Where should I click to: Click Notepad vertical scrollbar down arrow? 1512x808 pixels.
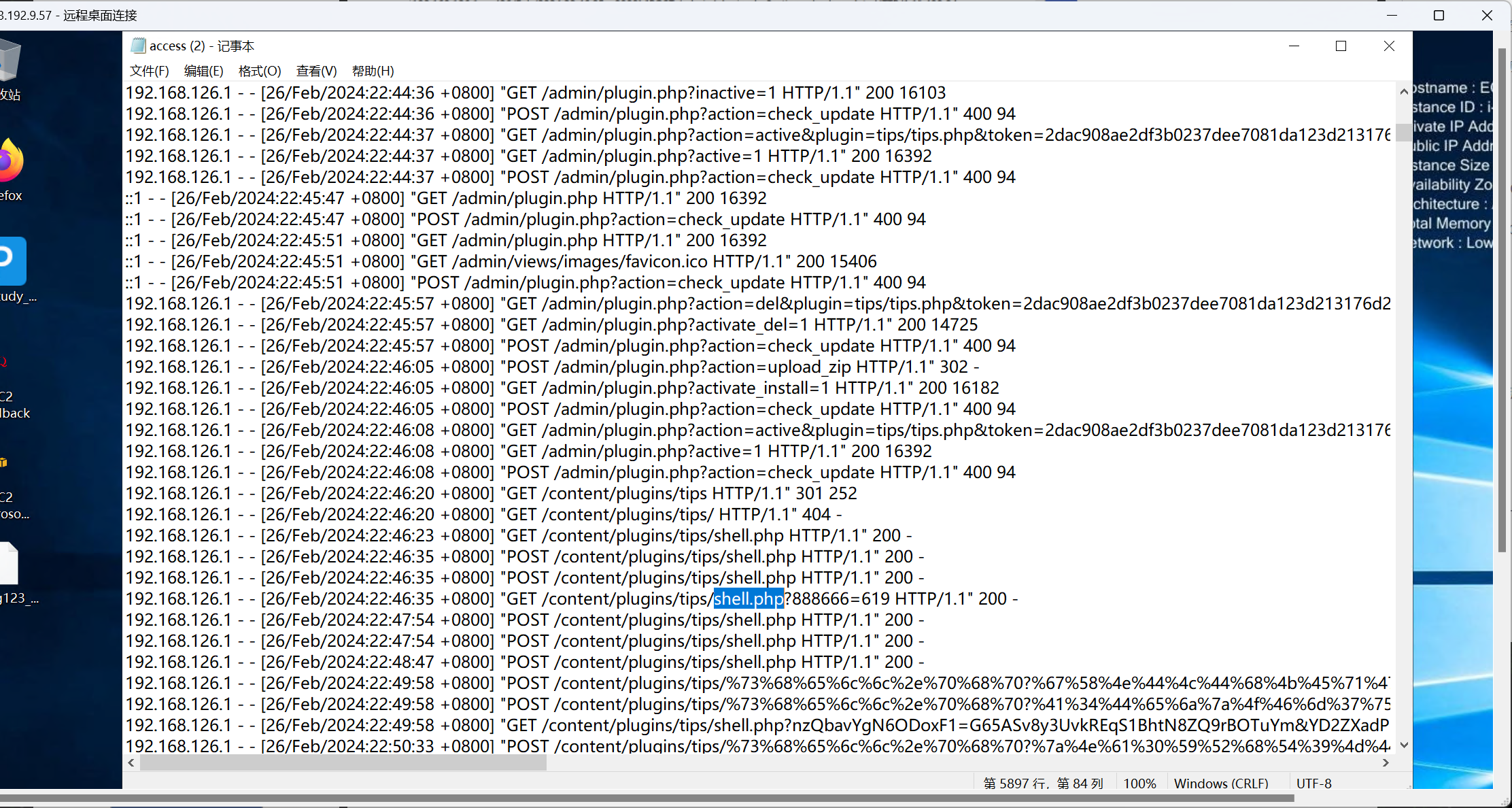[1404, 745]
